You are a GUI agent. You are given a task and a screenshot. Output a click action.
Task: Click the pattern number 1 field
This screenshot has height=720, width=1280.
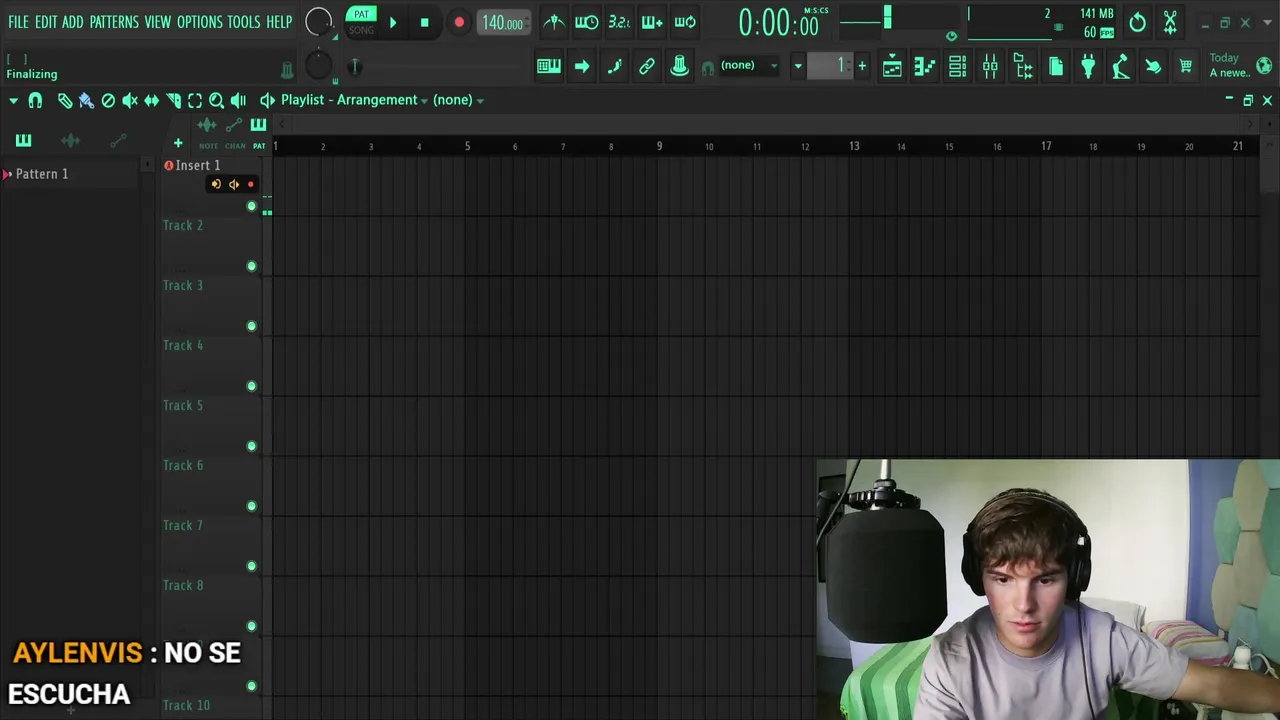pyautogui.click(x=831, y=66)
